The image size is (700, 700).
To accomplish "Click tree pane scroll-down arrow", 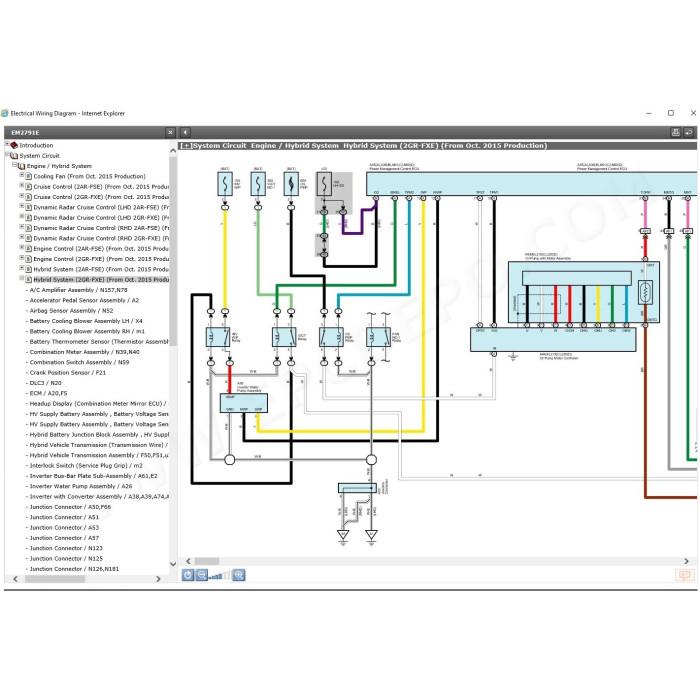I will (173, 564).
